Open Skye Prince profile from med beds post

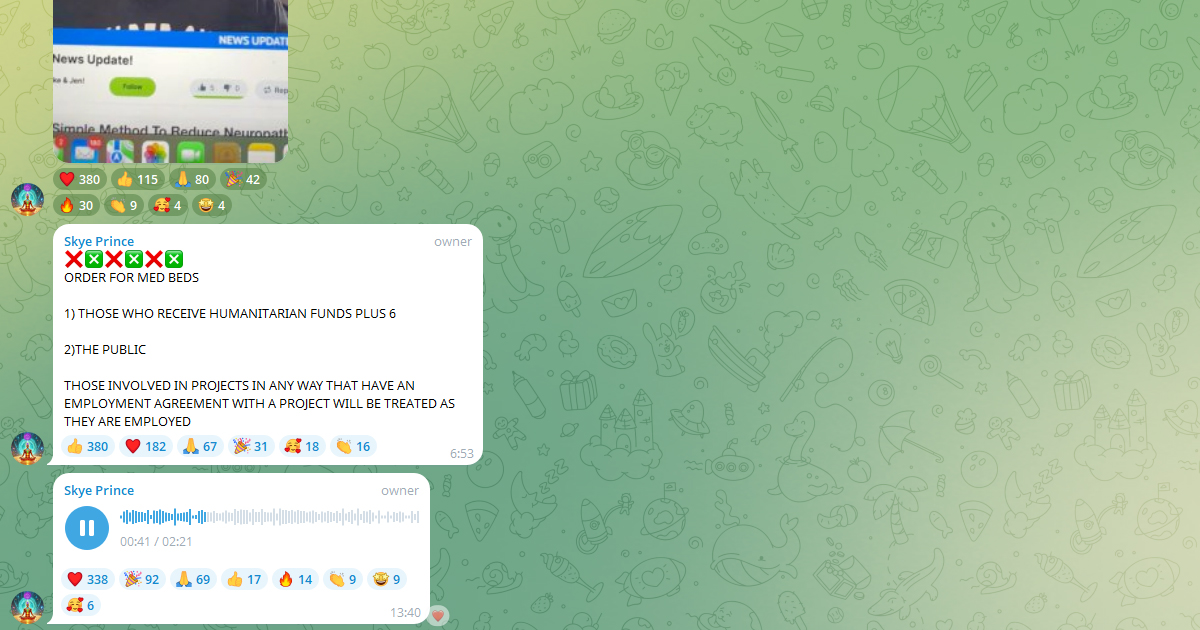[99, 241]
